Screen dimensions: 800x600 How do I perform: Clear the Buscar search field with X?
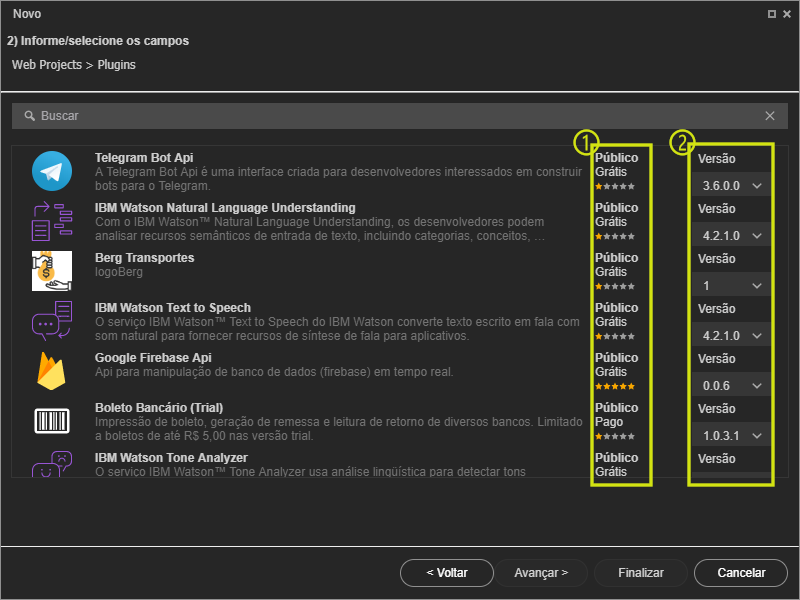(x=770, y=116)
